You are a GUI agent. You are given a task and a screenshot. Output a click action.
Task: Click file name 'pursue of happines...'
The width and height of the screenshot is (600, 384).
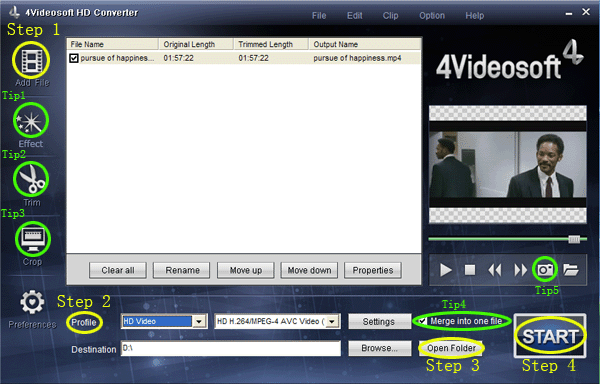[117, 58]
